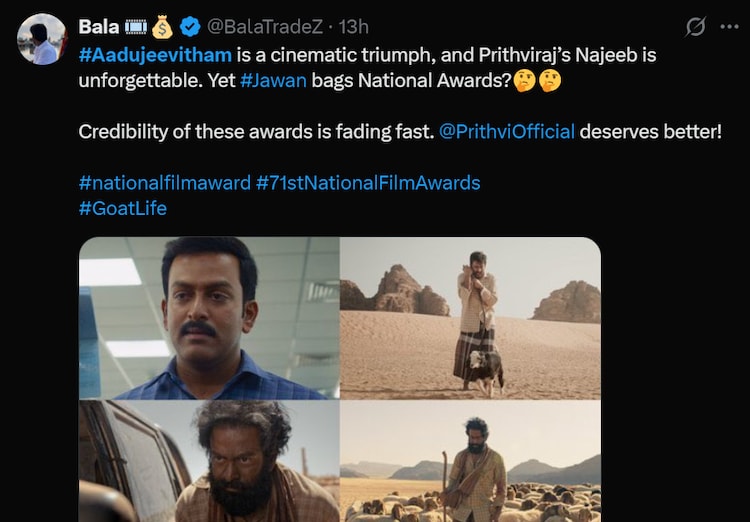Viewport: 750px width, 522px height.
Task: Open the bottom-right photo with sheep herd
Action: [471, 461]
